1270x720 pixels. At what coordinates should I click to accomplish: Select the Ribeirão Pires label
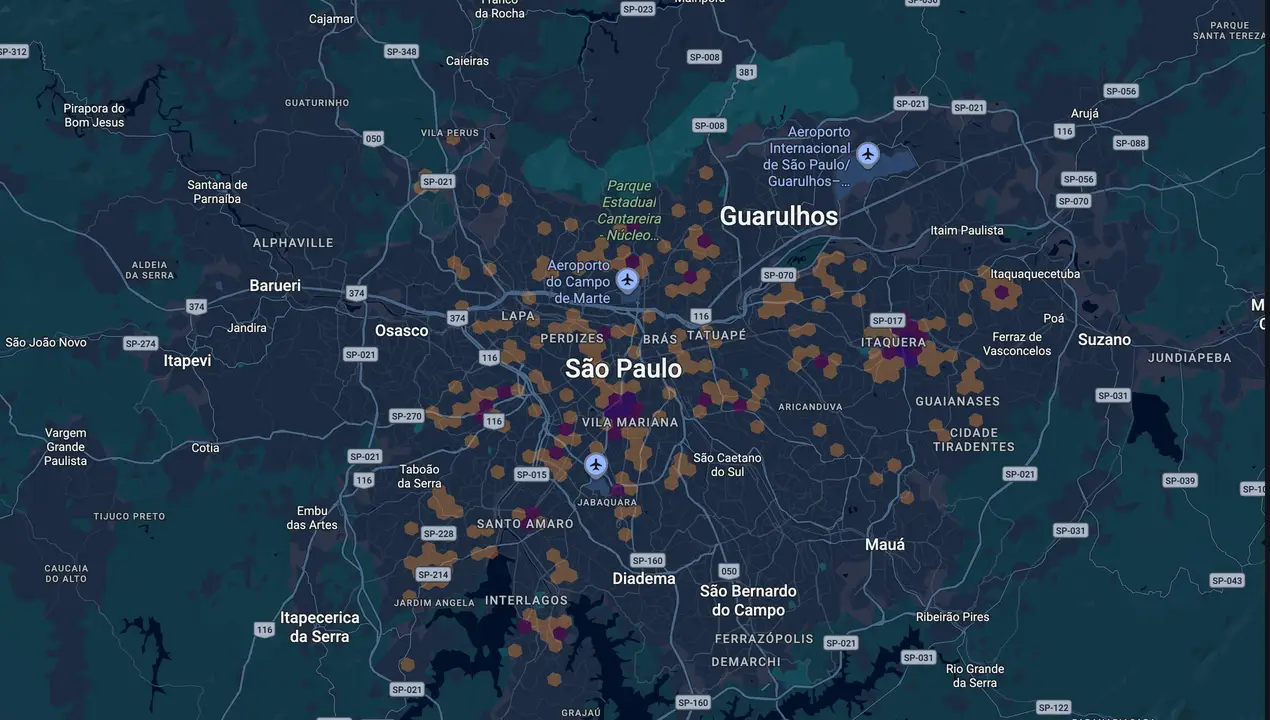click(952, 617)
